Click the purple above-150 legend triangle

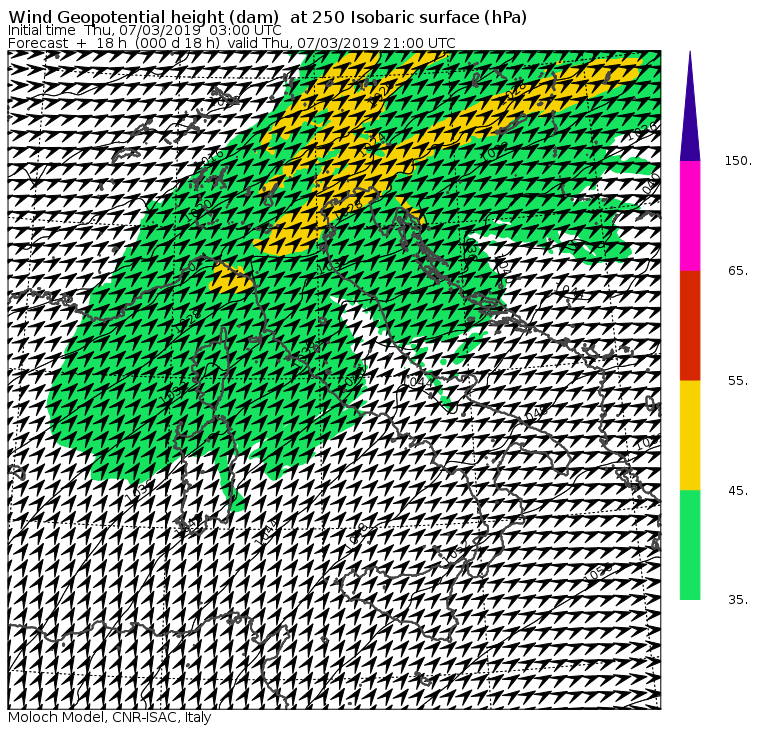(x=690, y=107)
